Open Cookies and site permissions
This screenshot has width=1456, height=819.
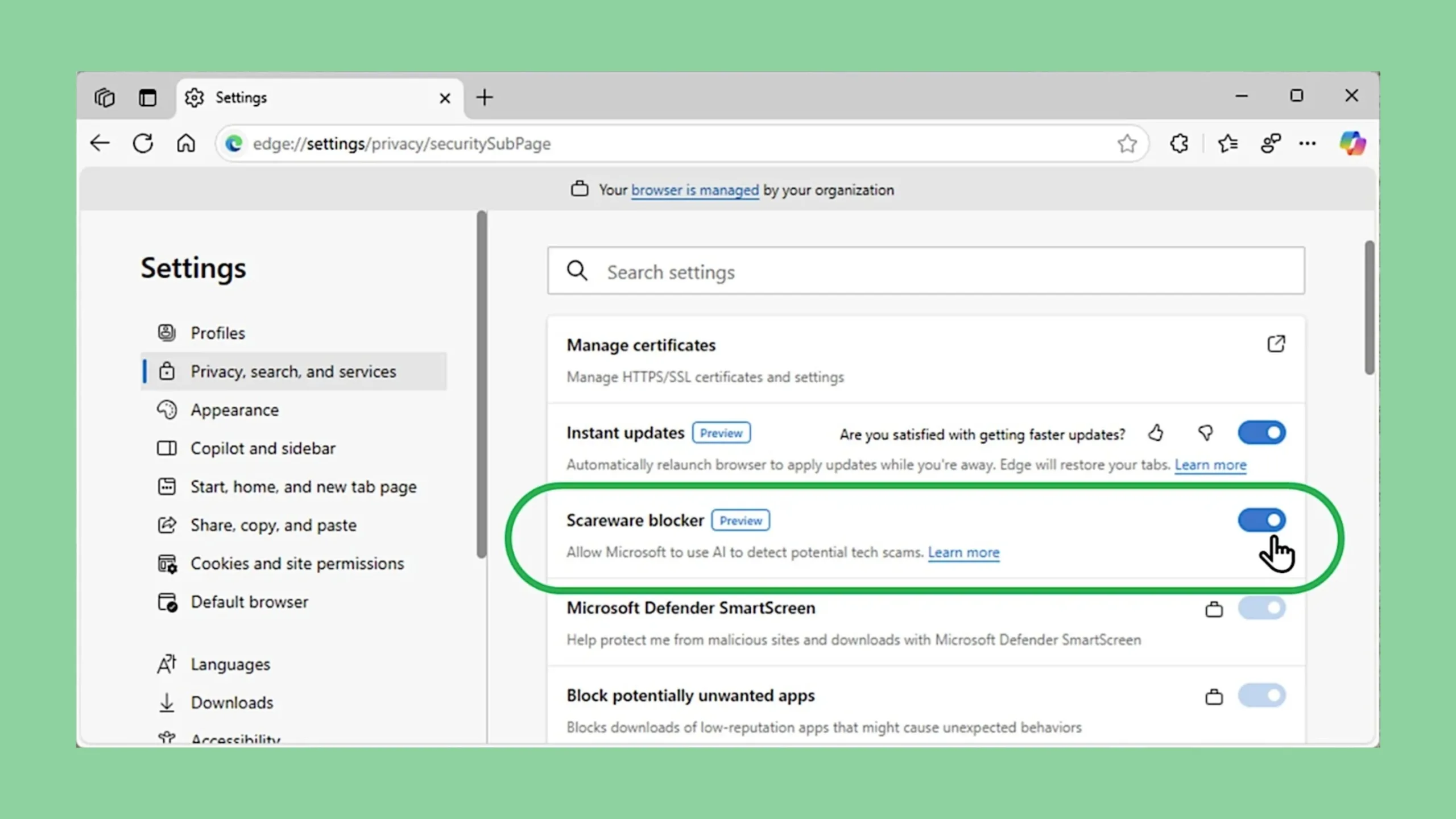click(293, 564)
